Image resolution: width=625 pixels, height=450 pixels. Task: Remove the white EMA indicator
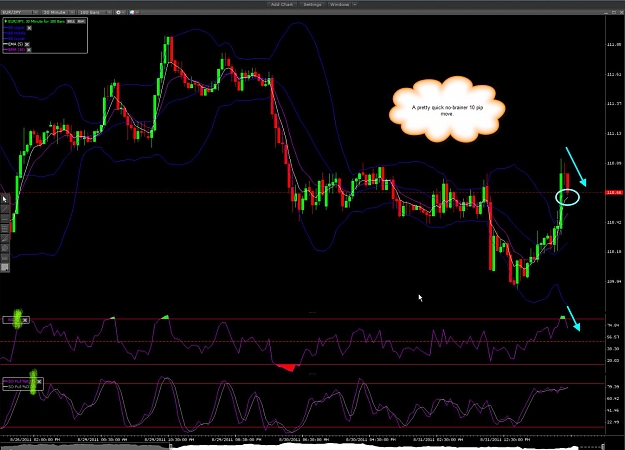[x=27, y=44]
